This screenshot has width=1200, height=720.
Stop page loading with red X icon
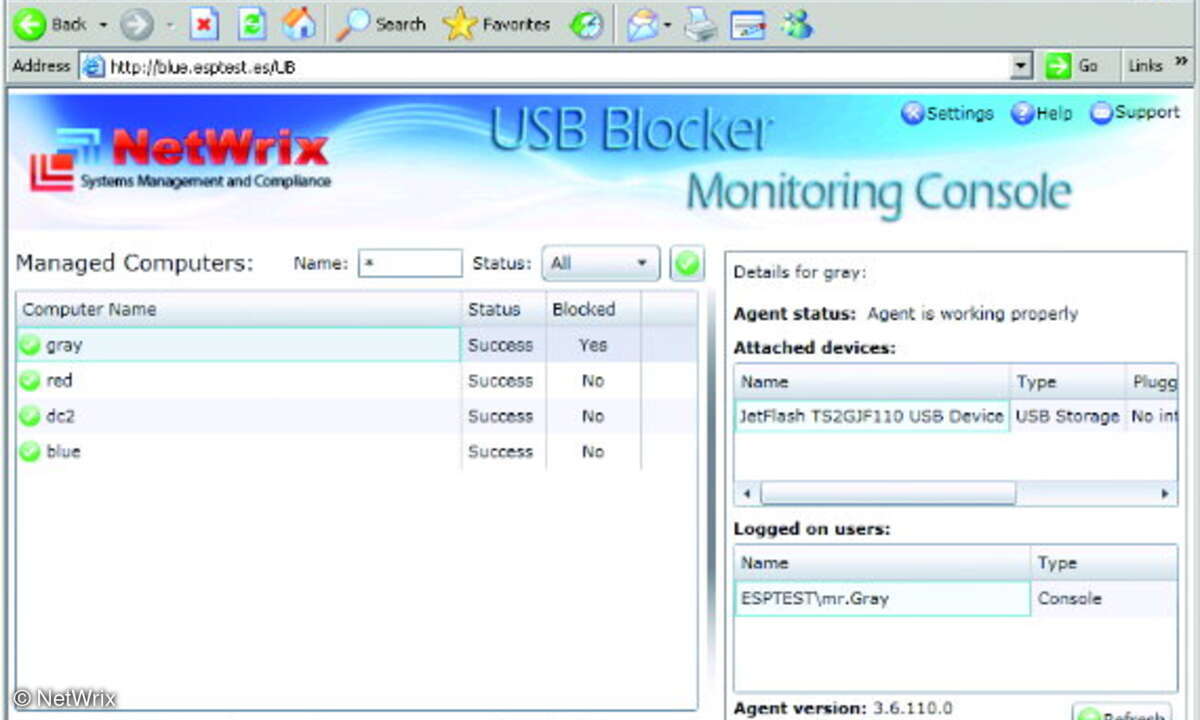click(204, 24)
